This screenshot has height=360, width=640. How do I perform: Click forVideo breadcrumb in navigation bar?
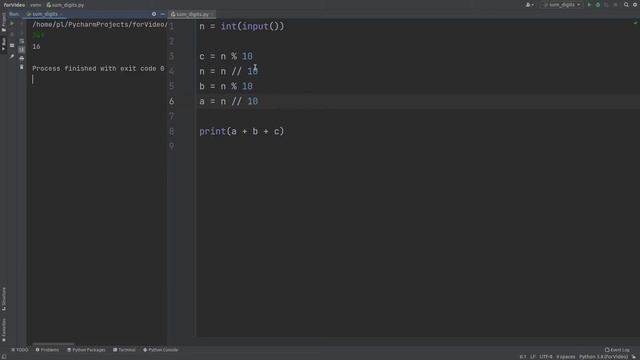(14, 5)
